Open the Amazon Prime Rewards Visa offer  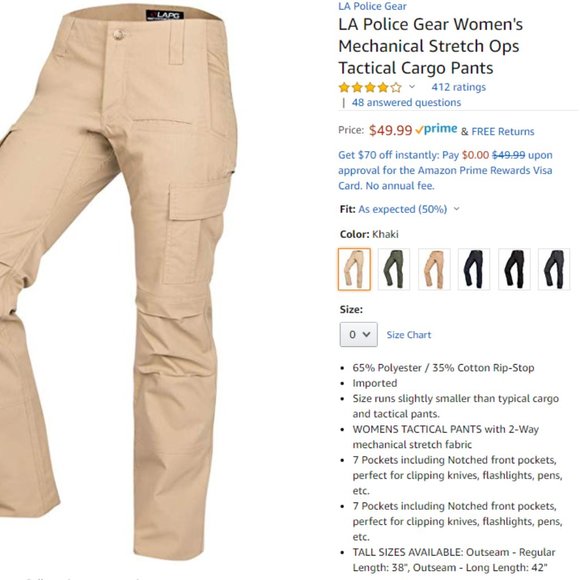(445, 170)
